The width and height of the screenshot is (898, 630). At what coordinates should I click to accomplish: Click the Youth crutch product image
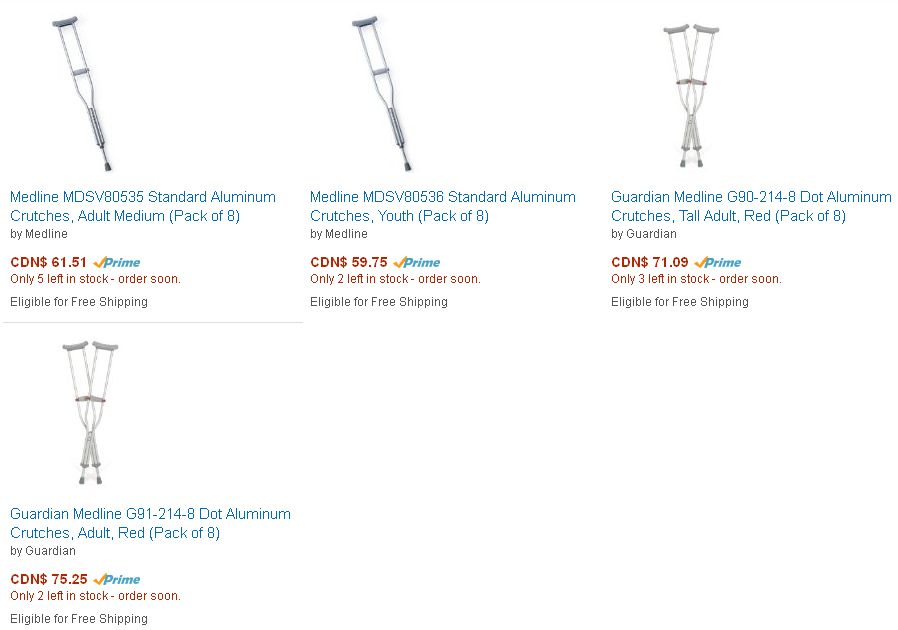[x=382, y=94]
